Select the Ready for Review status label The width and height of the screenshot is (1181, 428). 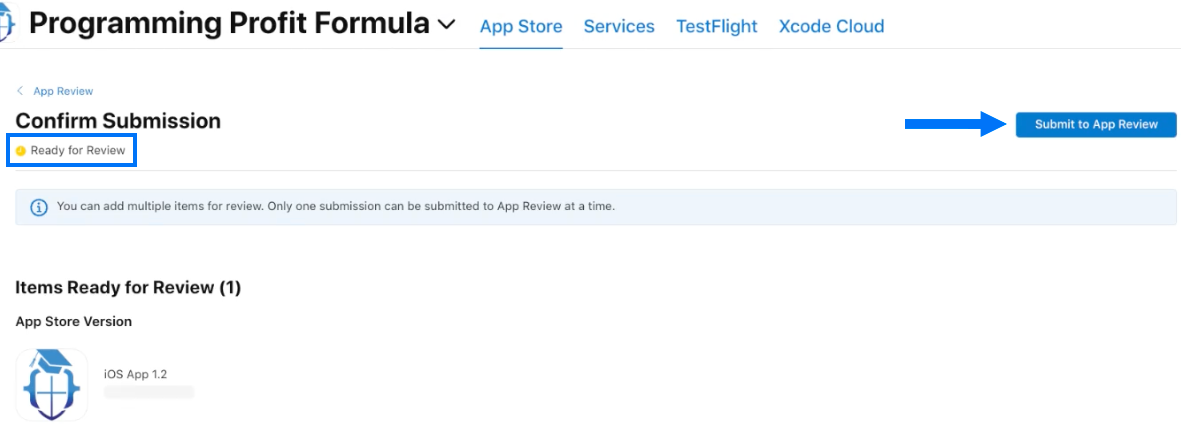(78, 151)
